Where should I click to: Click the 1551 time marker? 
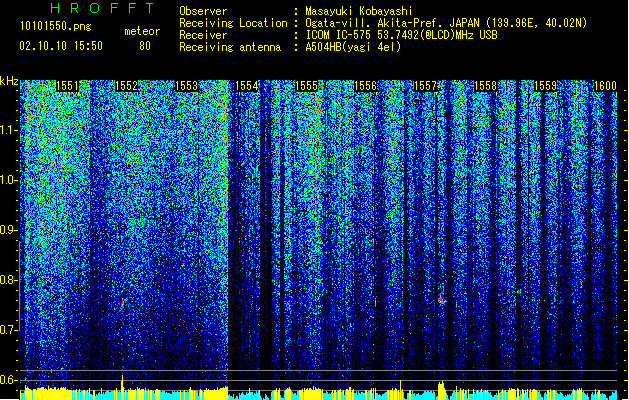point(67,86)
